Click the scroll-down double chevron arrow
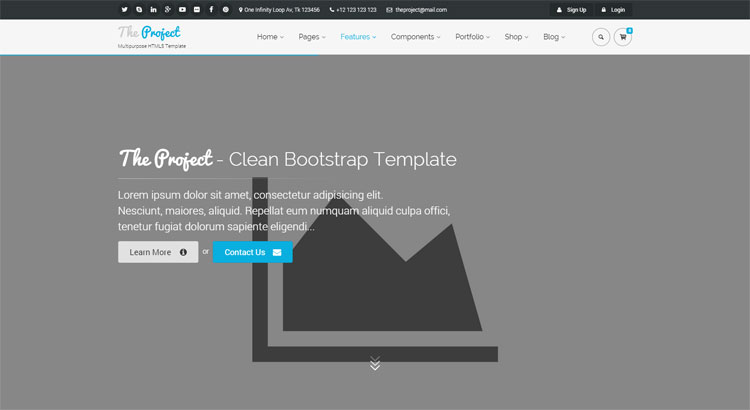Viewport: 750px width, 410px height. [x=375, y=363]
